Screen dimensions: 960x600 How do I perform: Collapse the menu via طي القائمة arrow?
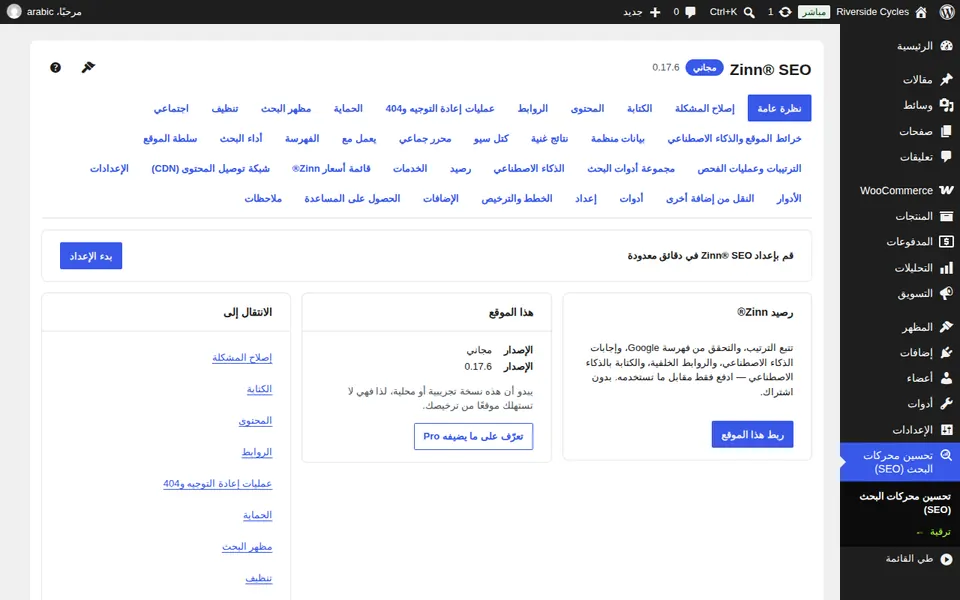coord(947,558)
